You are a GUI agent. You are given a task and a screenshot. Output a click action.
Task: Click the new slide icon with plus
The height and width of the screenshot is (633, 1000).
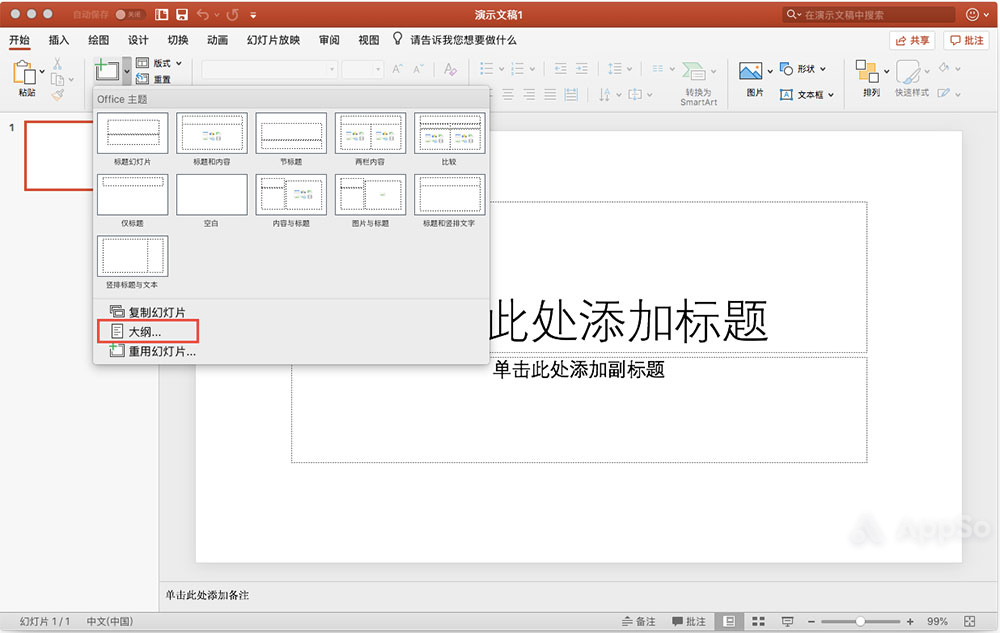[107, 69]
